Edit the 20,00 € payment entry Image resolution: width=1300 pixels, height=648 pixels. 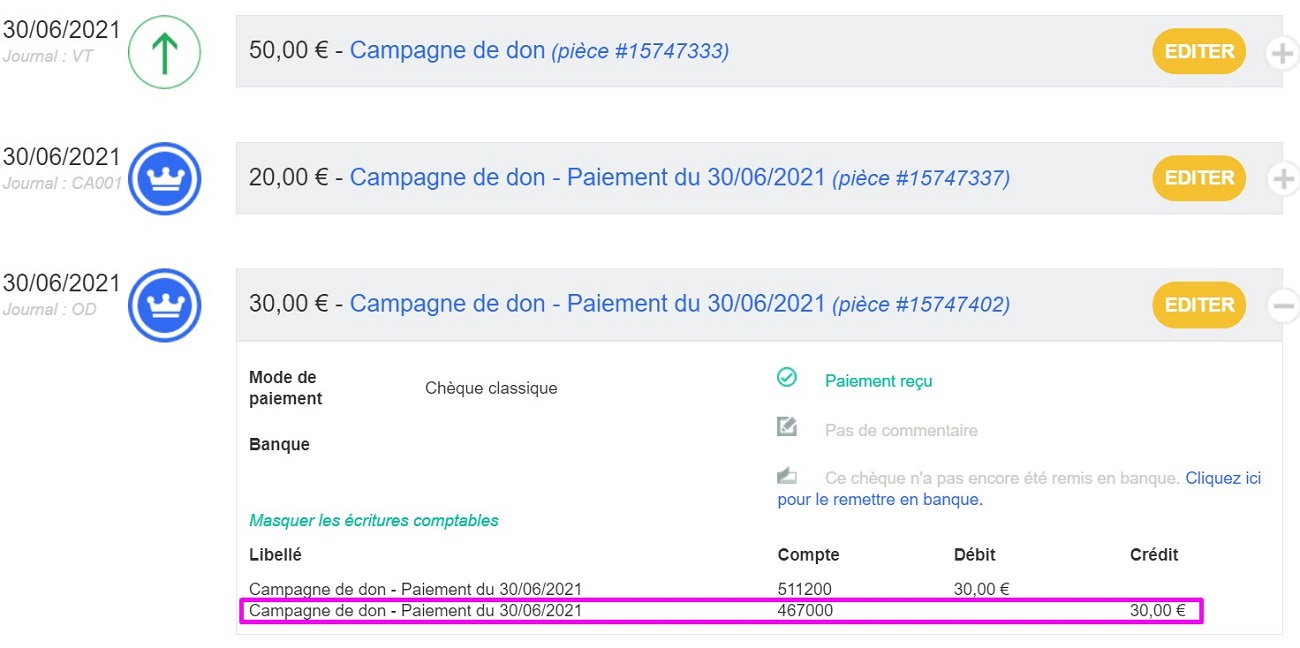click(1199, 178)
